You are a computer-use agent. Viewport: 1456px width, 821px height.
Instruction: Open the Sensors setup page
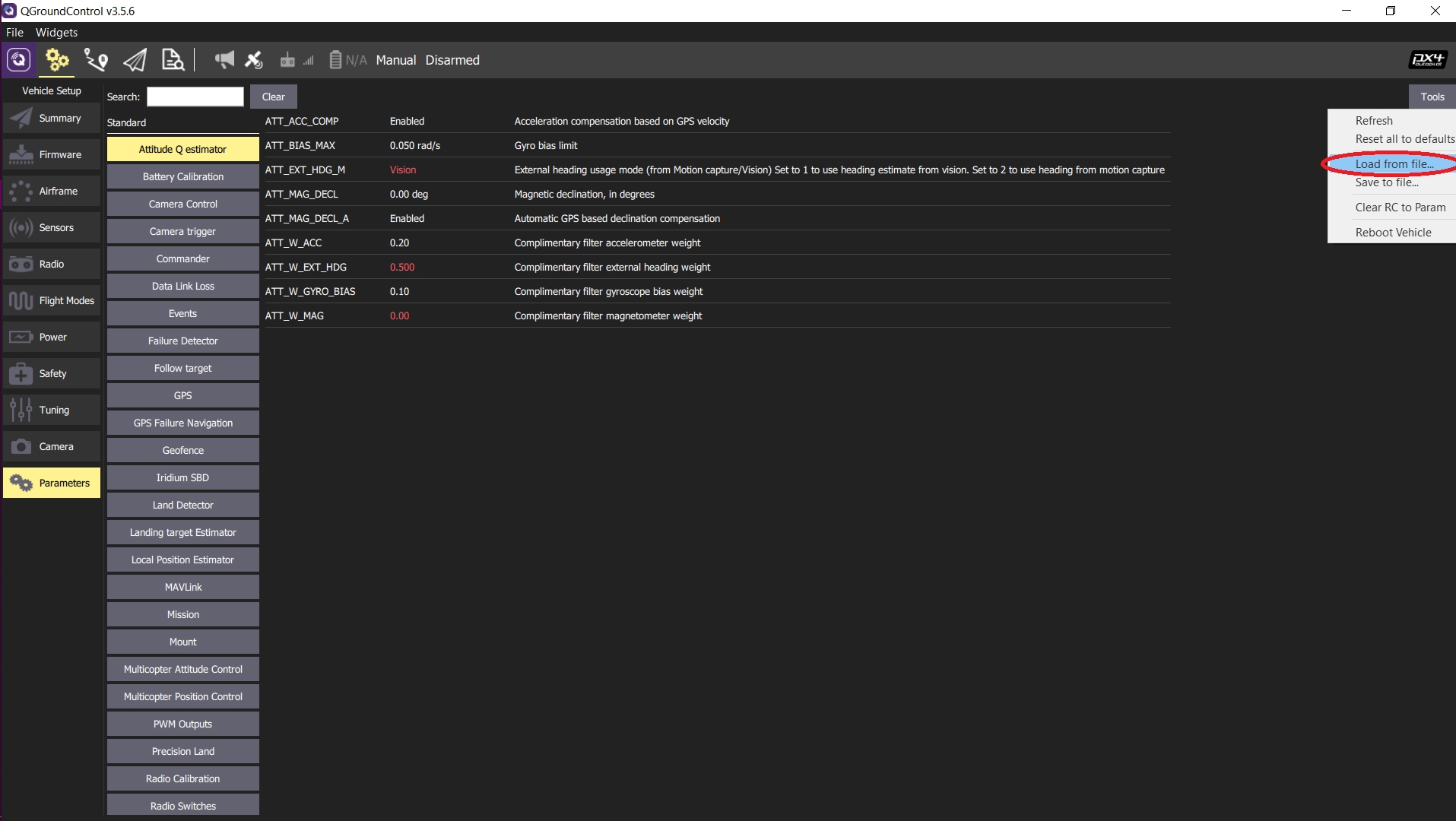pyautogui.click(x=52, y=227)
